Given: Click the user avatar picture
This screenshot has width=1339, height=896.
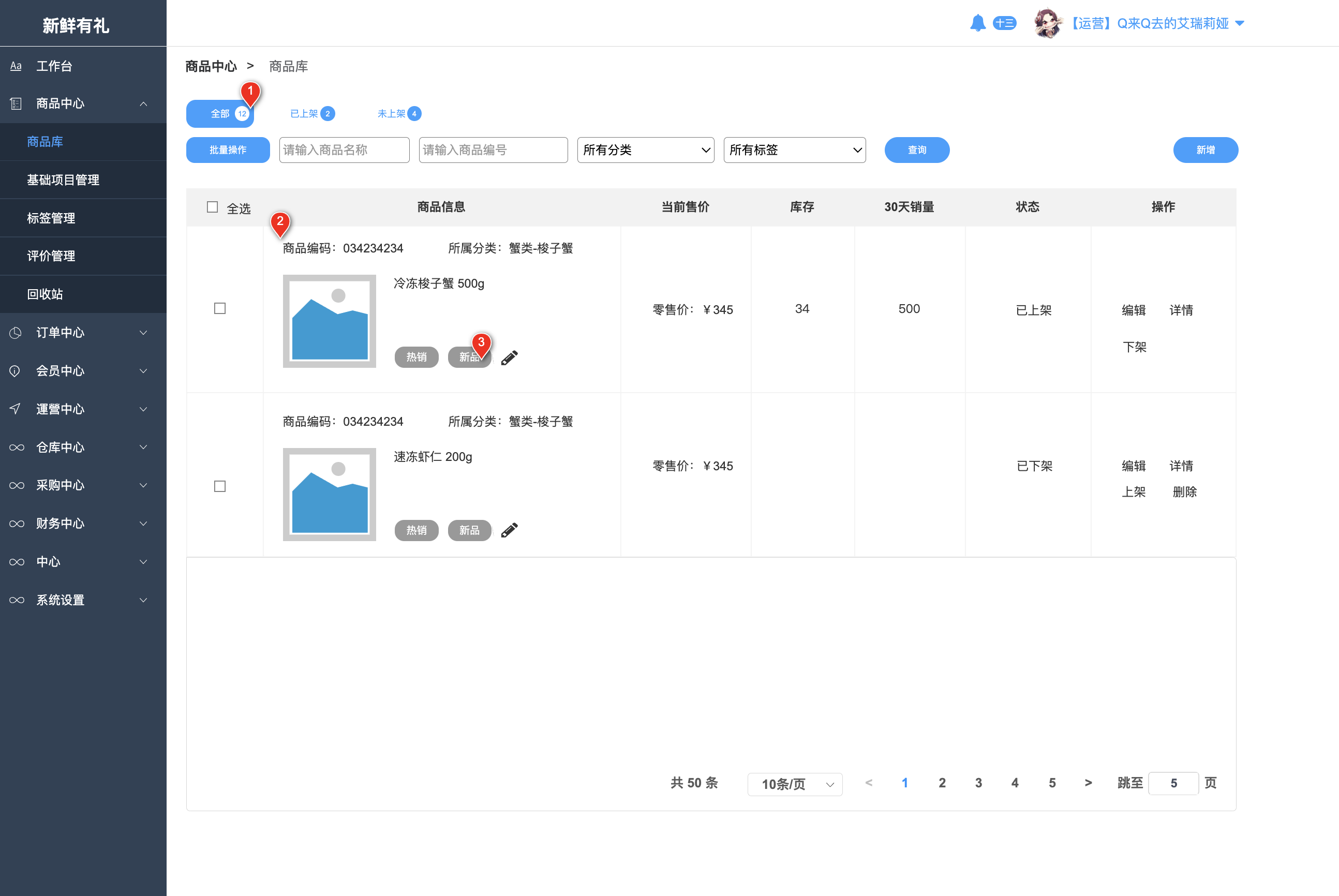Looking at the screenshot, I should (x=1048, y=23).
